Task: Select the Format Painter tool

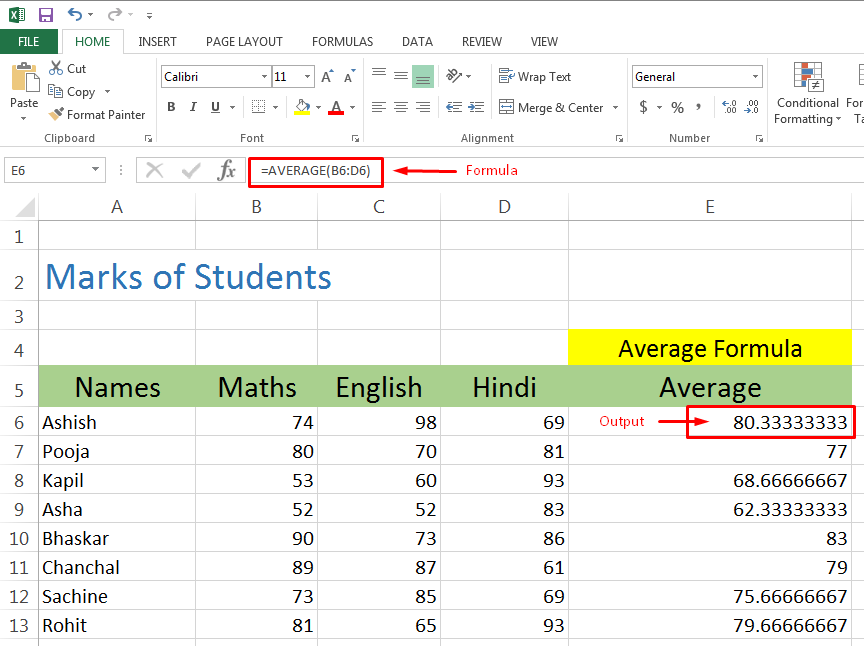Action: tap(96, 115)
